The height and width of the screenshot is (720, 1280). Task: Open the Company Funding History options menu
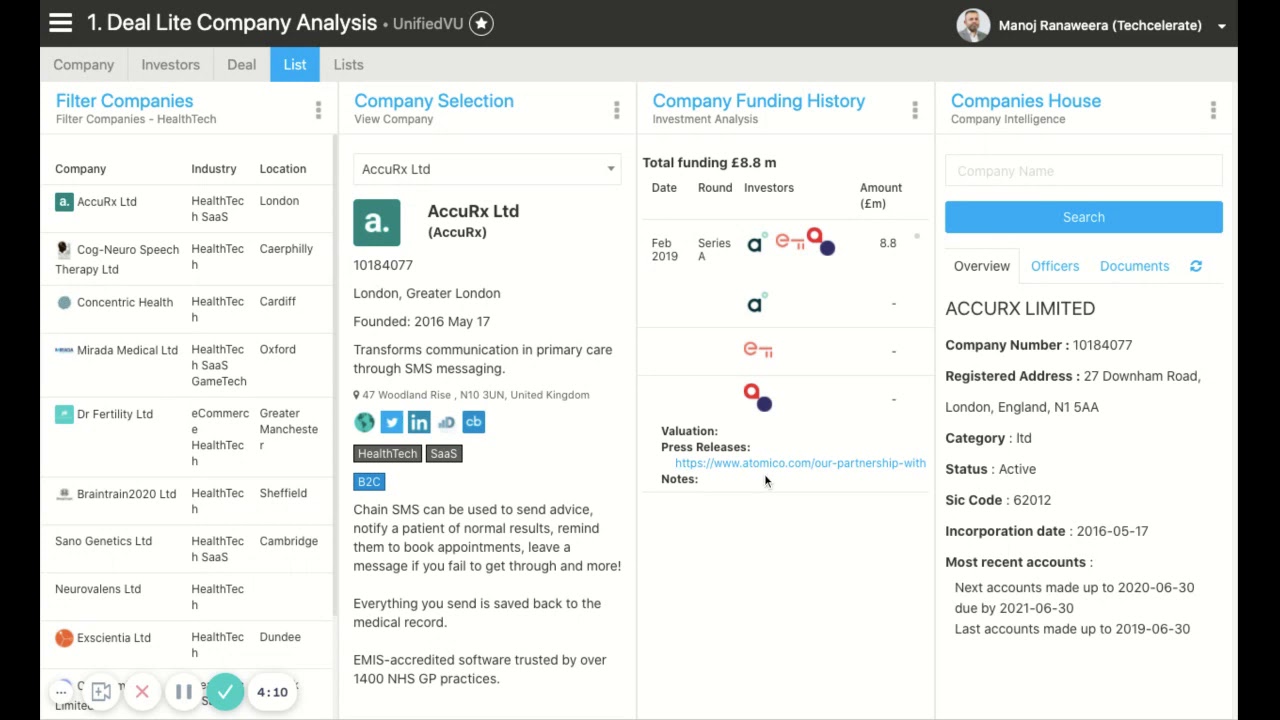pyautogui.click(x=914, y=109)
